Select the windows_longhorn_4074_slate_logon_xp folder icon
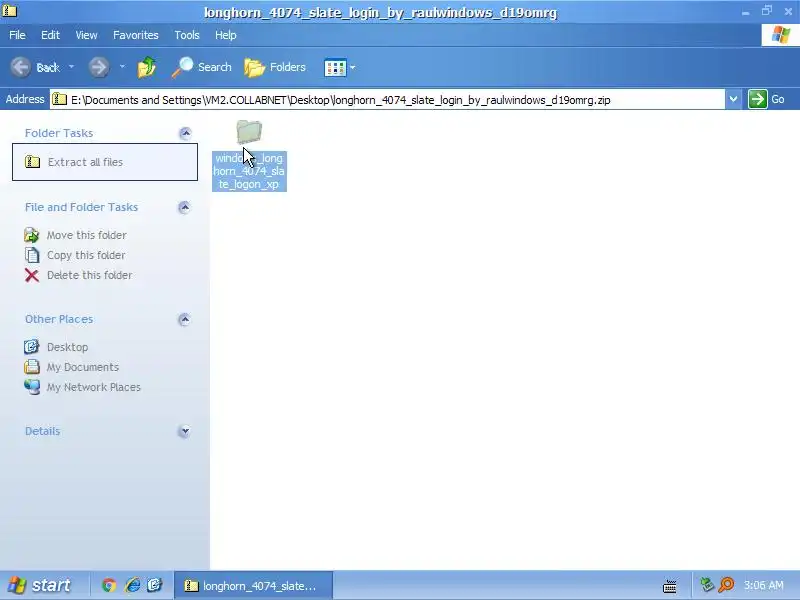This screenshot has height=600, width=800. click(249, 132)
